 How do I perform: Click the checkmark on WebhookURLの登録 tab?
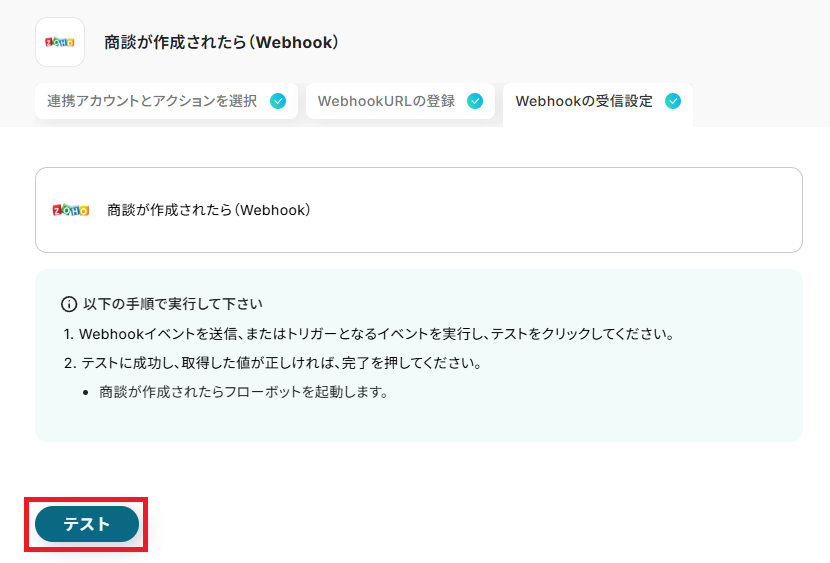[475, 101]
